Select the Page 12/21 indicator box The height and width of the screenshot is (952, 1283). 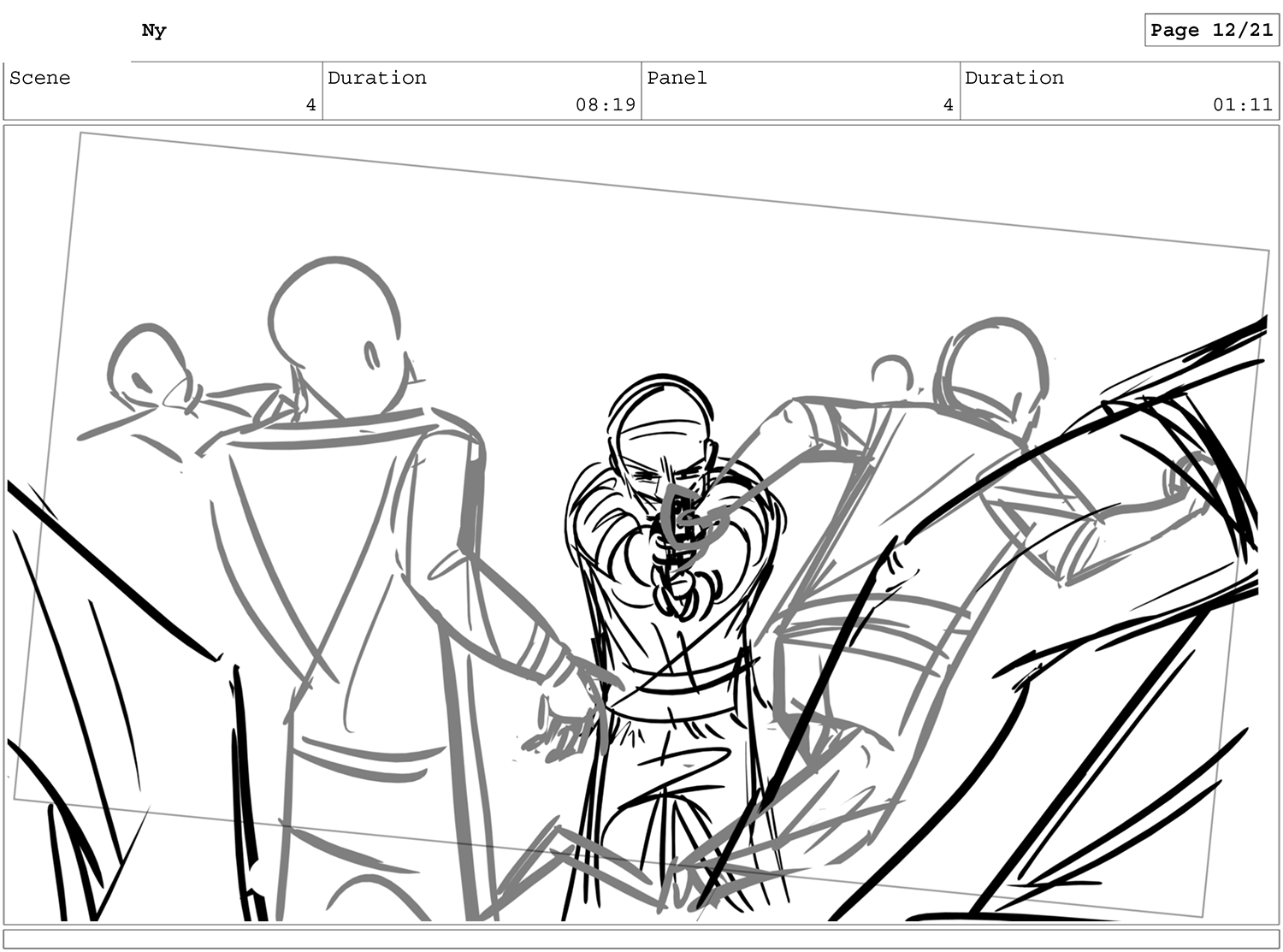coord(1211,30)
